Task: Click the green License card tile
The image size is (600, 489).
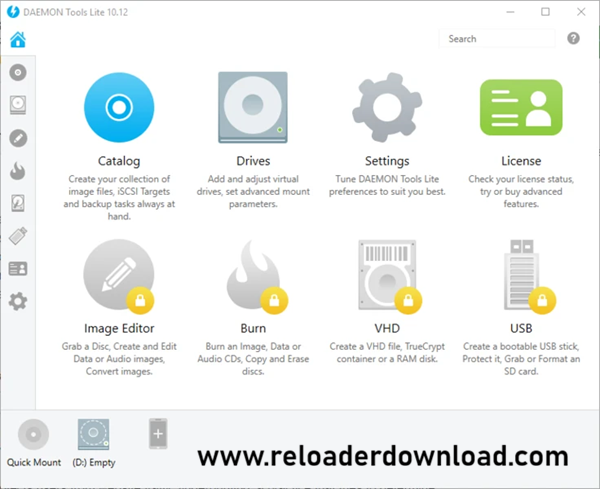Action: (521, 108)
